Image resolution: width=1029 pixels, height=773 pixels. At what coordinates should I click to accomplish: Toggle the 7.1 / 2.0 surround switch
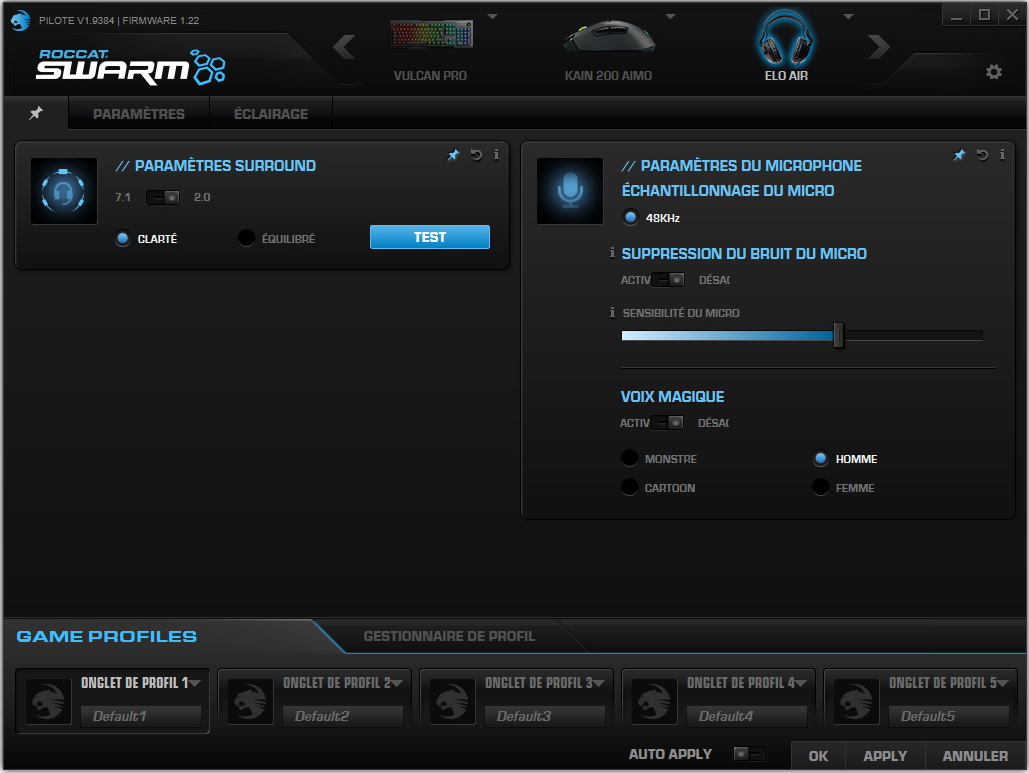[x=163, y=197]
